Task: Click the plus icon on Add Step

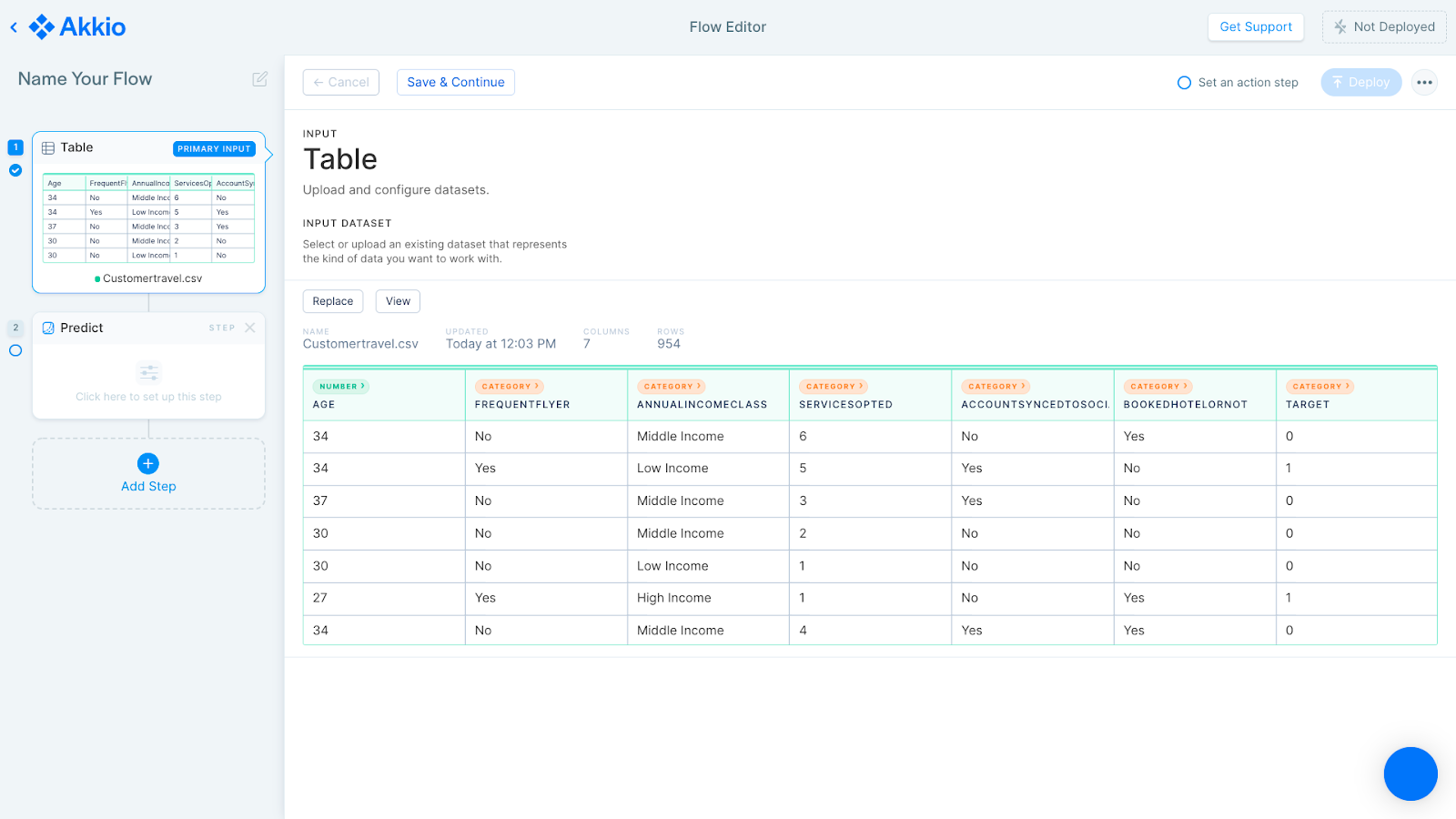Action: [147, 463]
